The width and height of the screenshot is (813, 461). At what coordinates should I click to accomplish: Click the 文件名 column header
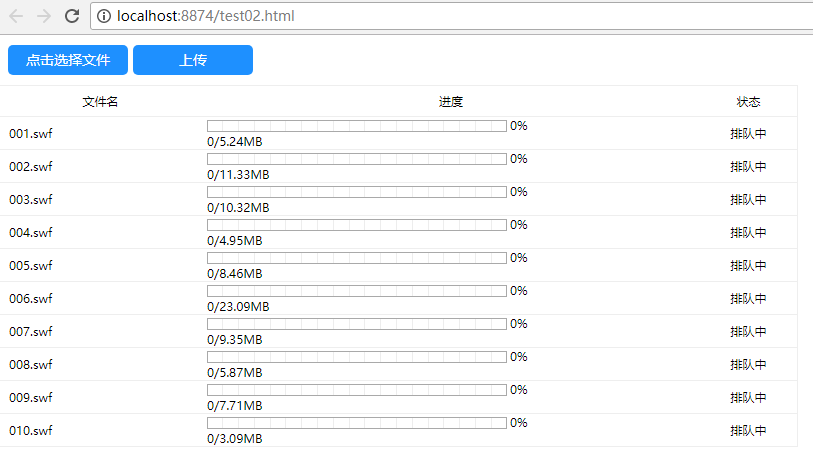pos(100,102)
